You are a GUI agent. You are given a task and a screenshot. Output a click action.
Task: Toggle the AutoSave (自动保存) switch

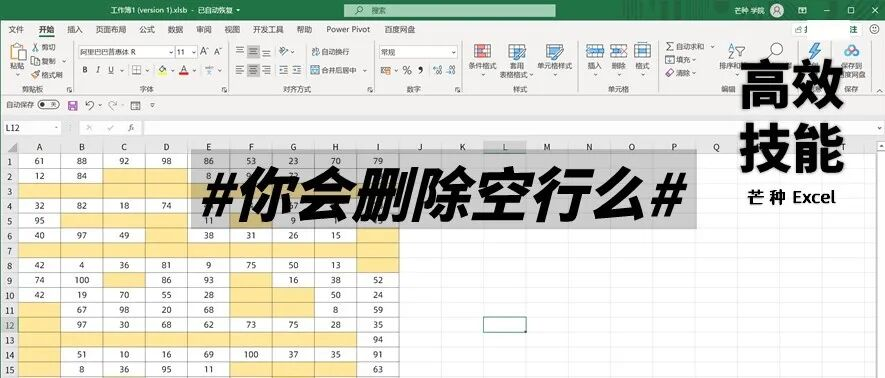[49, 105]
